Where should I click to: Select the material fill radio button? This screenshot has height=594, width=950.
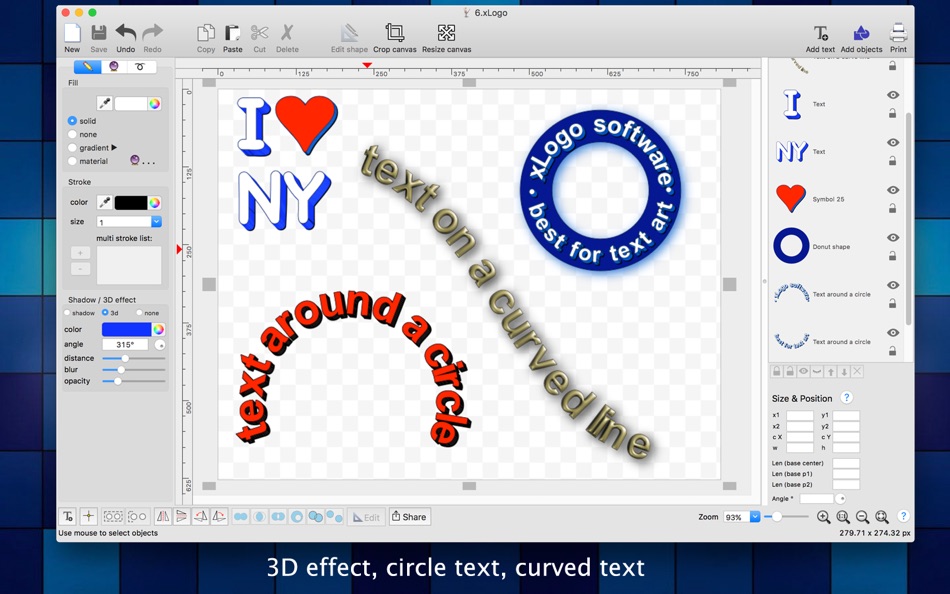[72, 161]
